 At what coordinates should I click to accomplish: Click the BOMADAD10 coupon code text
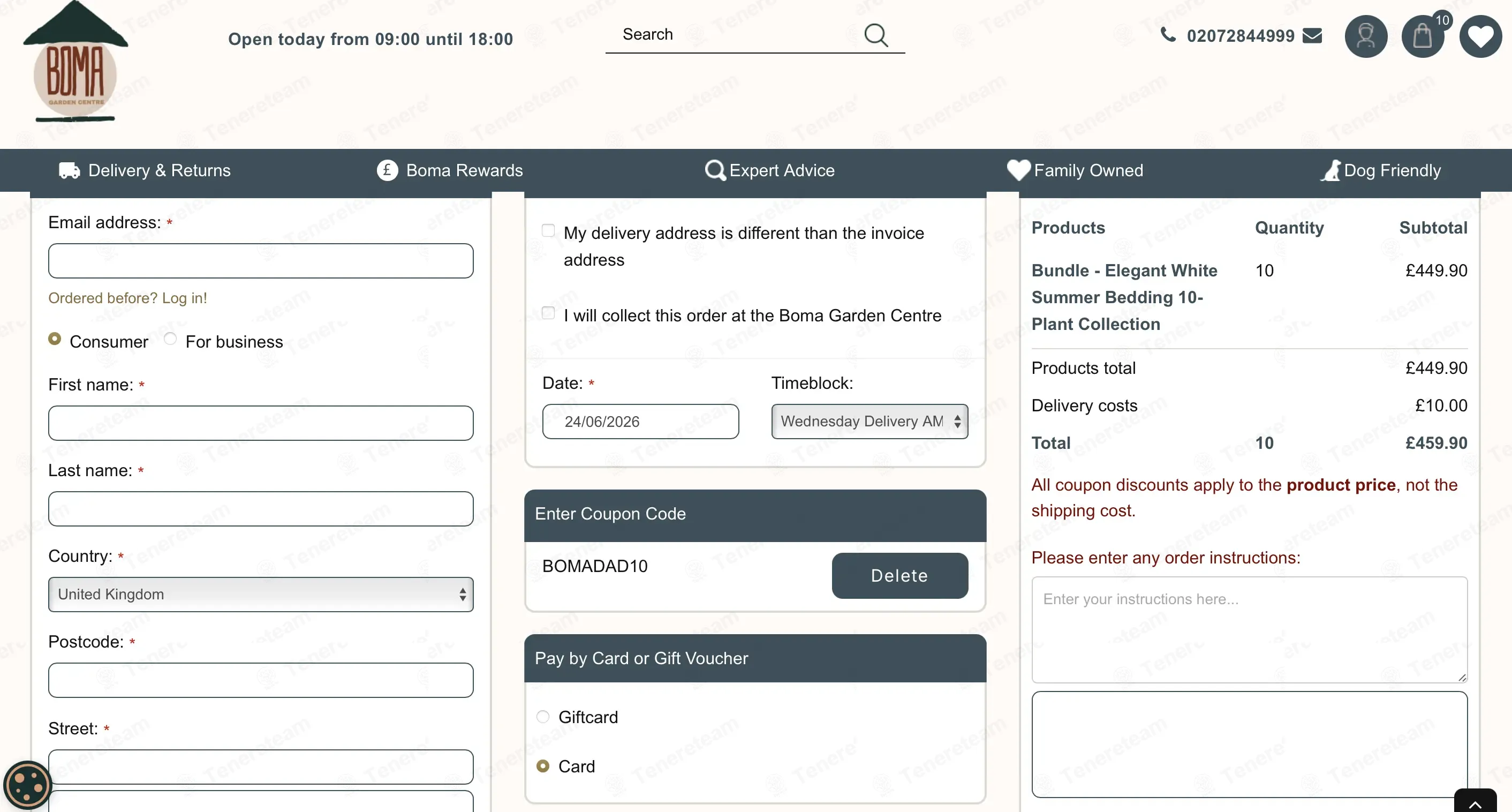pyautogui.click(x=595, y=566)
